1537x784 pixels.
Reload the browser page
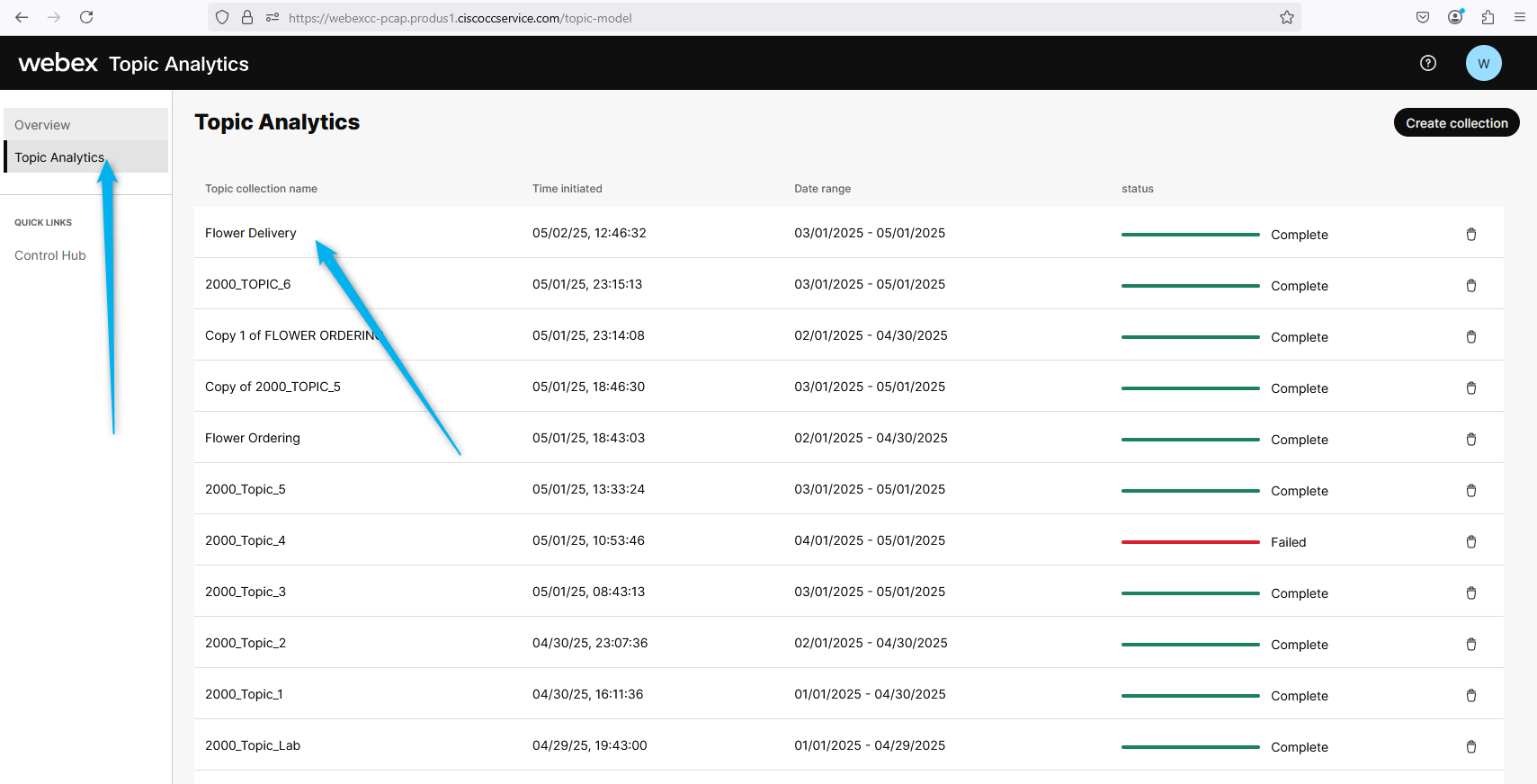(86, 17)
